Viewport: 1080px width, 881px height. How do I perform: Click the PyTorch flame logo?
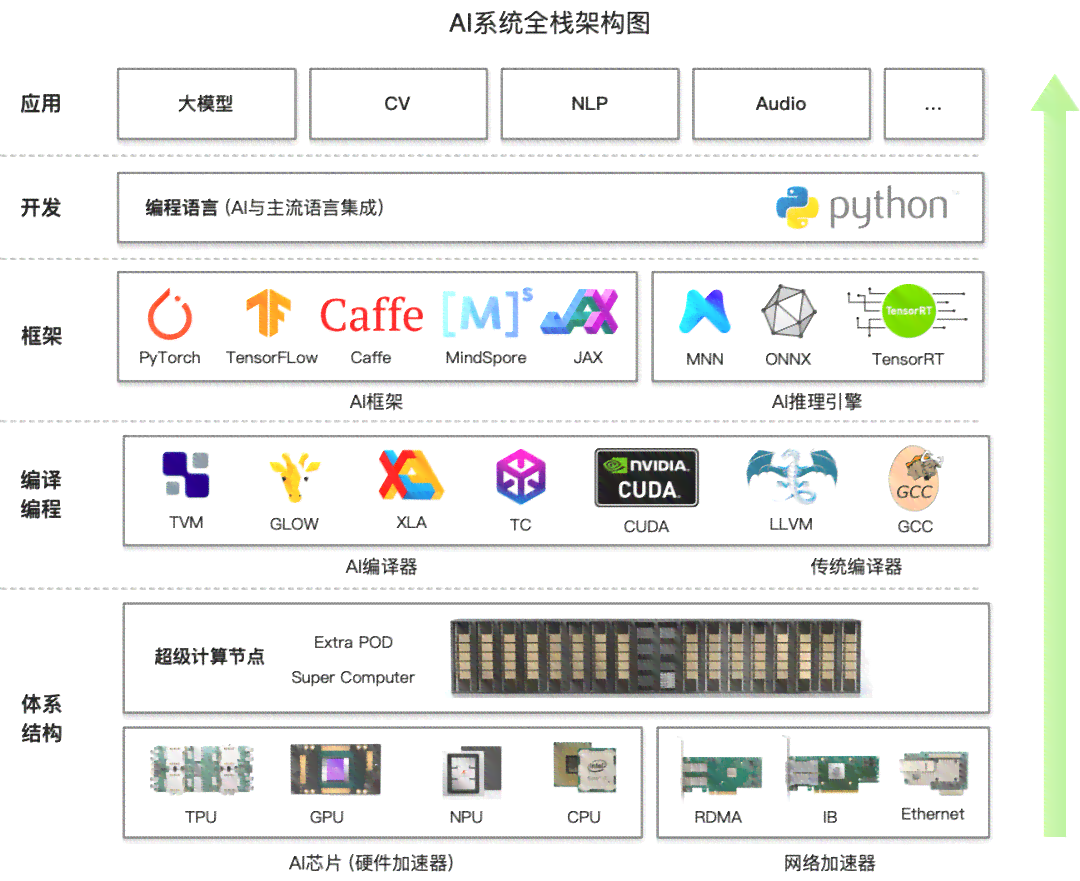click(x=169, y=314)
